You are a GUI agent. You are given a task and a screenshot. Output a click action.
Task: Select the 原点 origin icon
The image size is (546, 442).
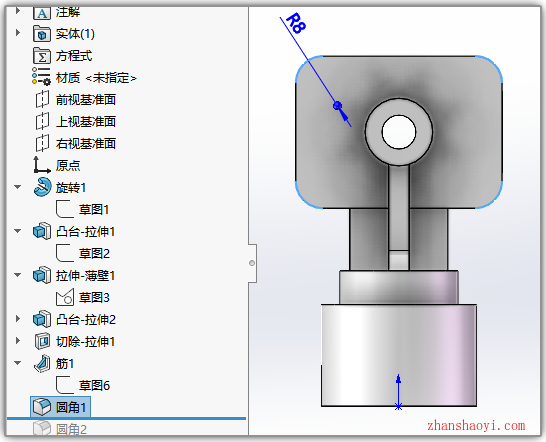(x=42, y=165)
